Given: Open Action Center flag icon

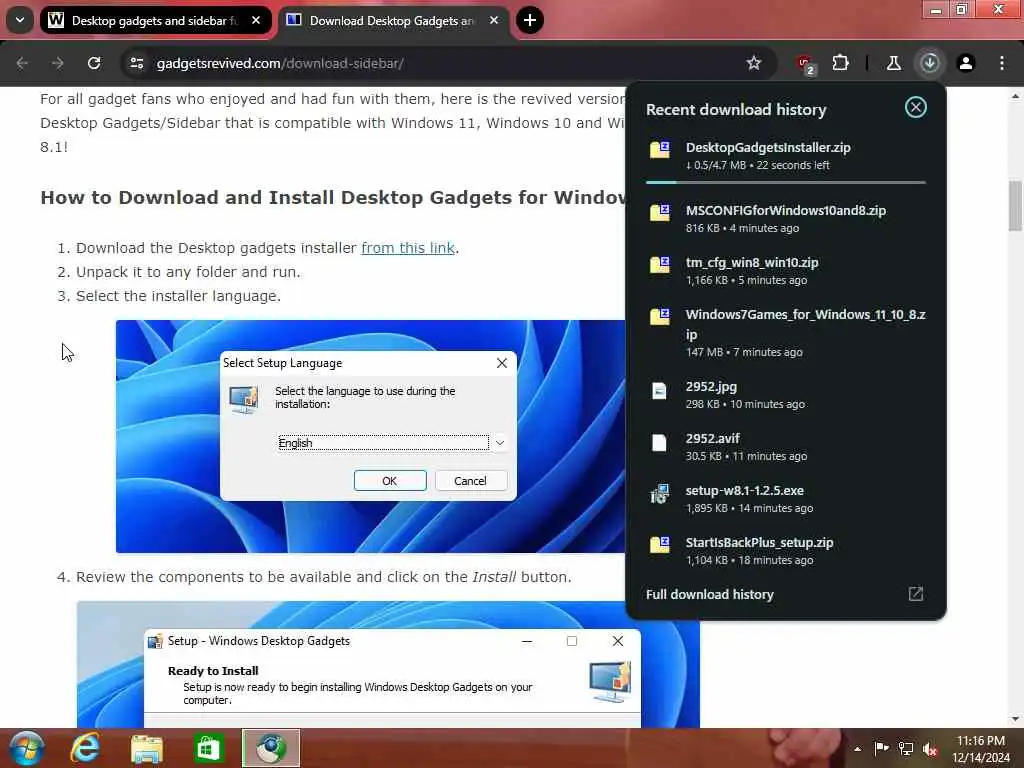Looking at the screenshot, I should click(x=882, y=748).
